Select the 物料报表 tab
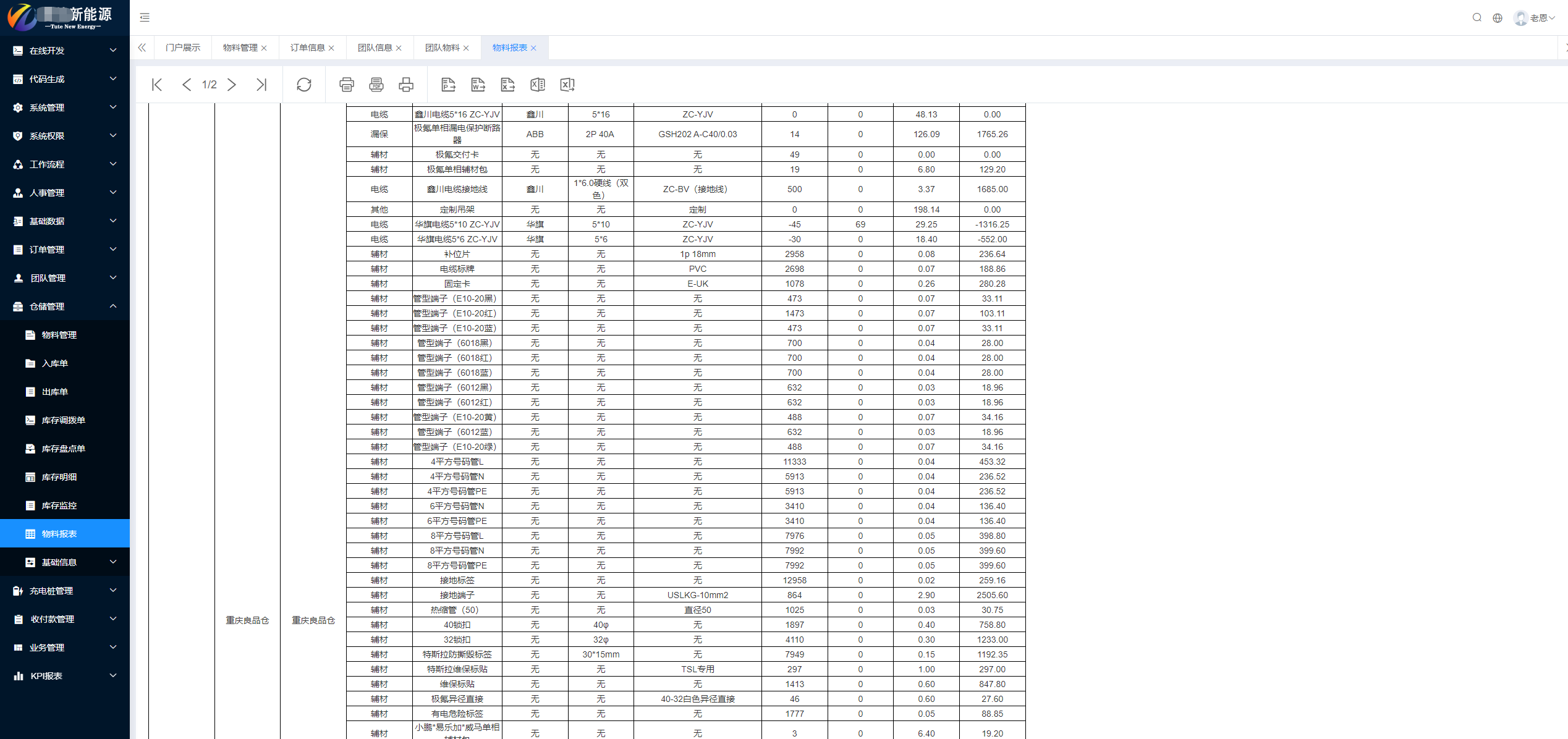The image size is (1568, 739). click(509, 48)
